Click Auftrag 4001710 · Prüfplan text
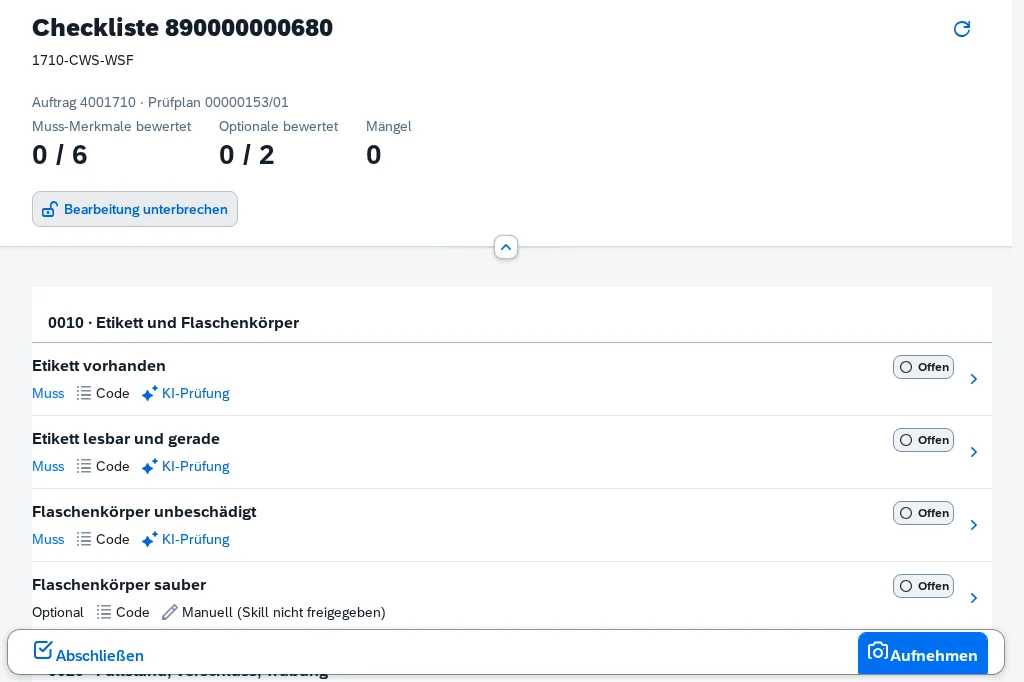The image size is (1024, 682). coord(160,103)
